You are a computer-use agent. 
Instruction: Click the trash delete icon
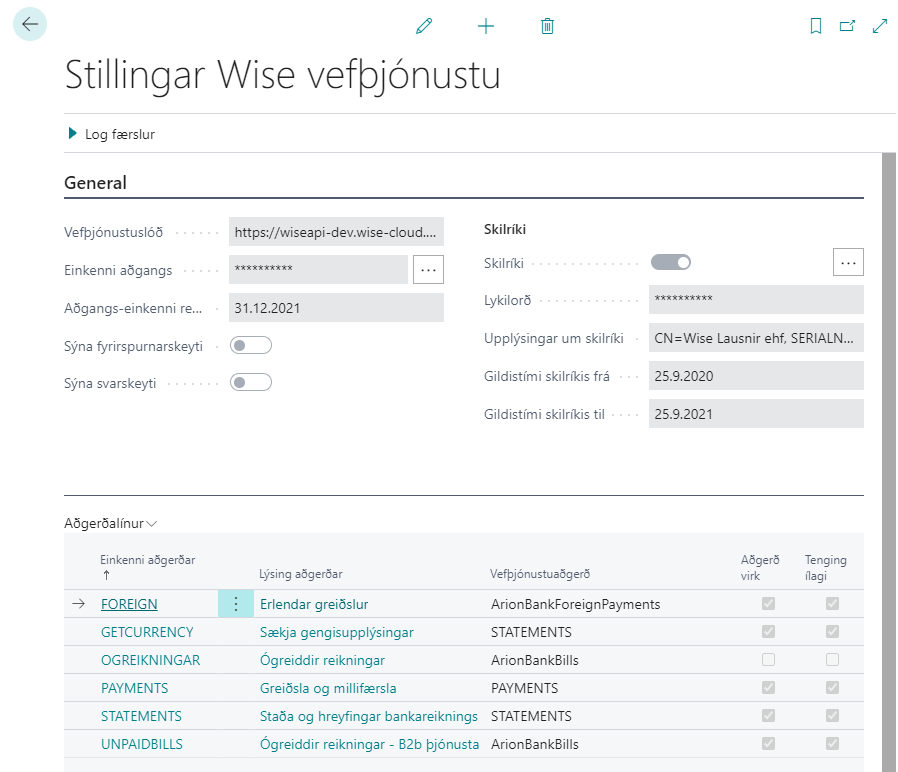[547, 26]
